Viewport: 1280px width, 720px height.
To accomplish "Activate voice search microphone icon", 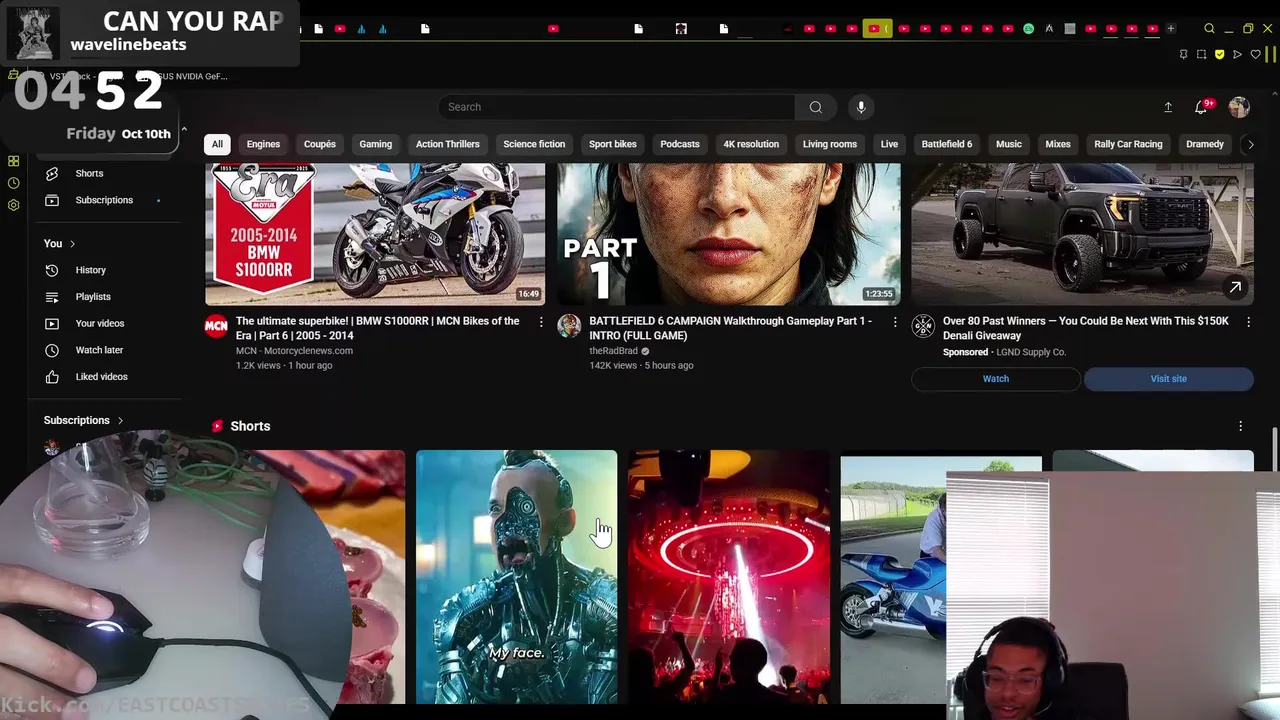I will pyautogui.click(x=861, y=107).
